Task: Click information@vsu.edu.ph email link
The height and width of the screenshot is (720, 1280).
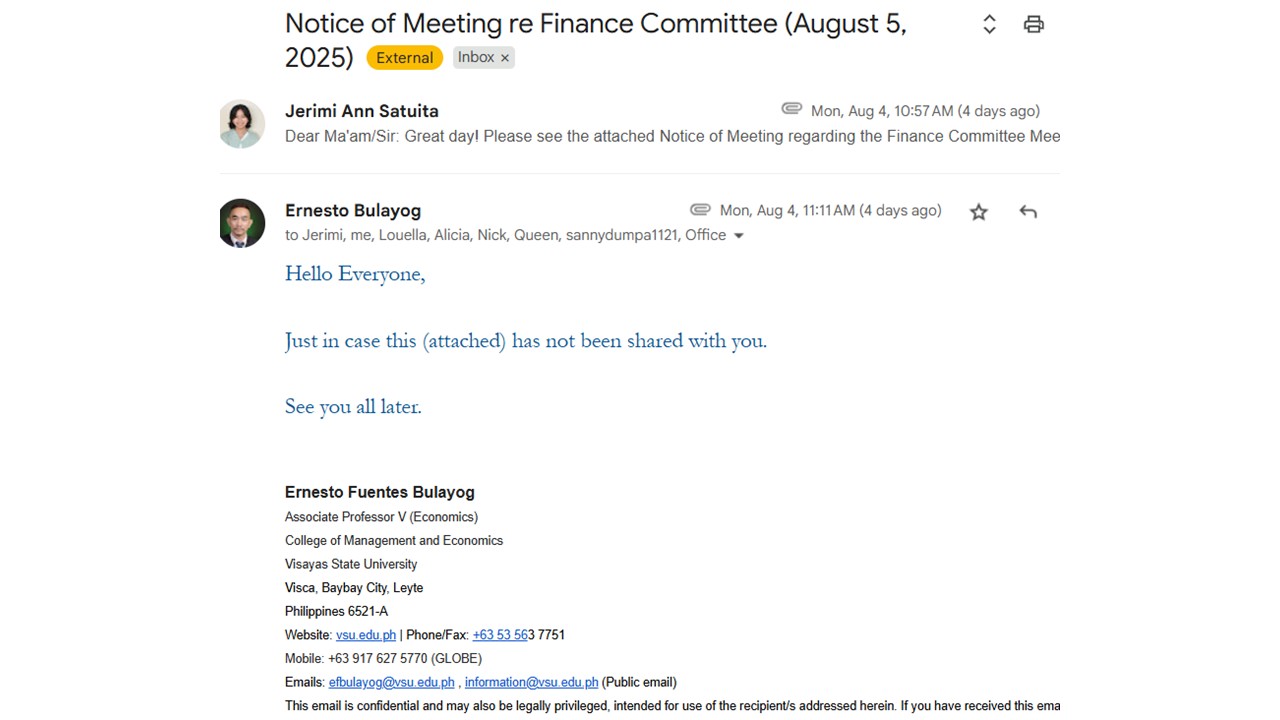Action: click(x=531, y=682)
